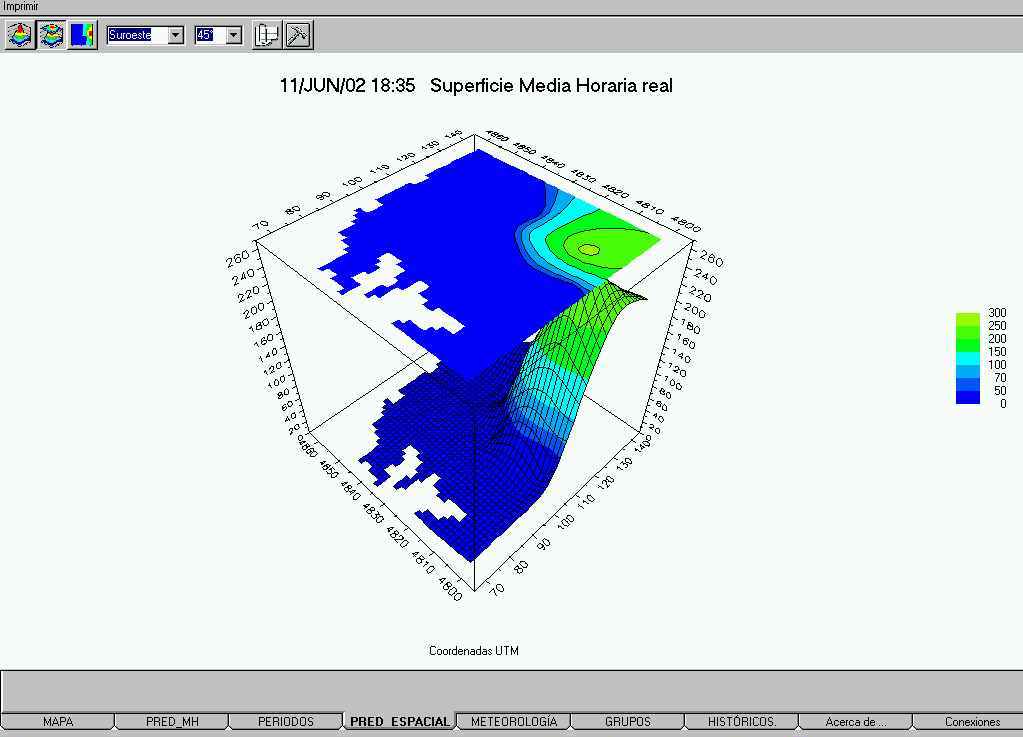The height and width of the screenshot is (737, 1023).
Task: Click the dark blue bottom legend swatch
Action: (x=968, y=397)
